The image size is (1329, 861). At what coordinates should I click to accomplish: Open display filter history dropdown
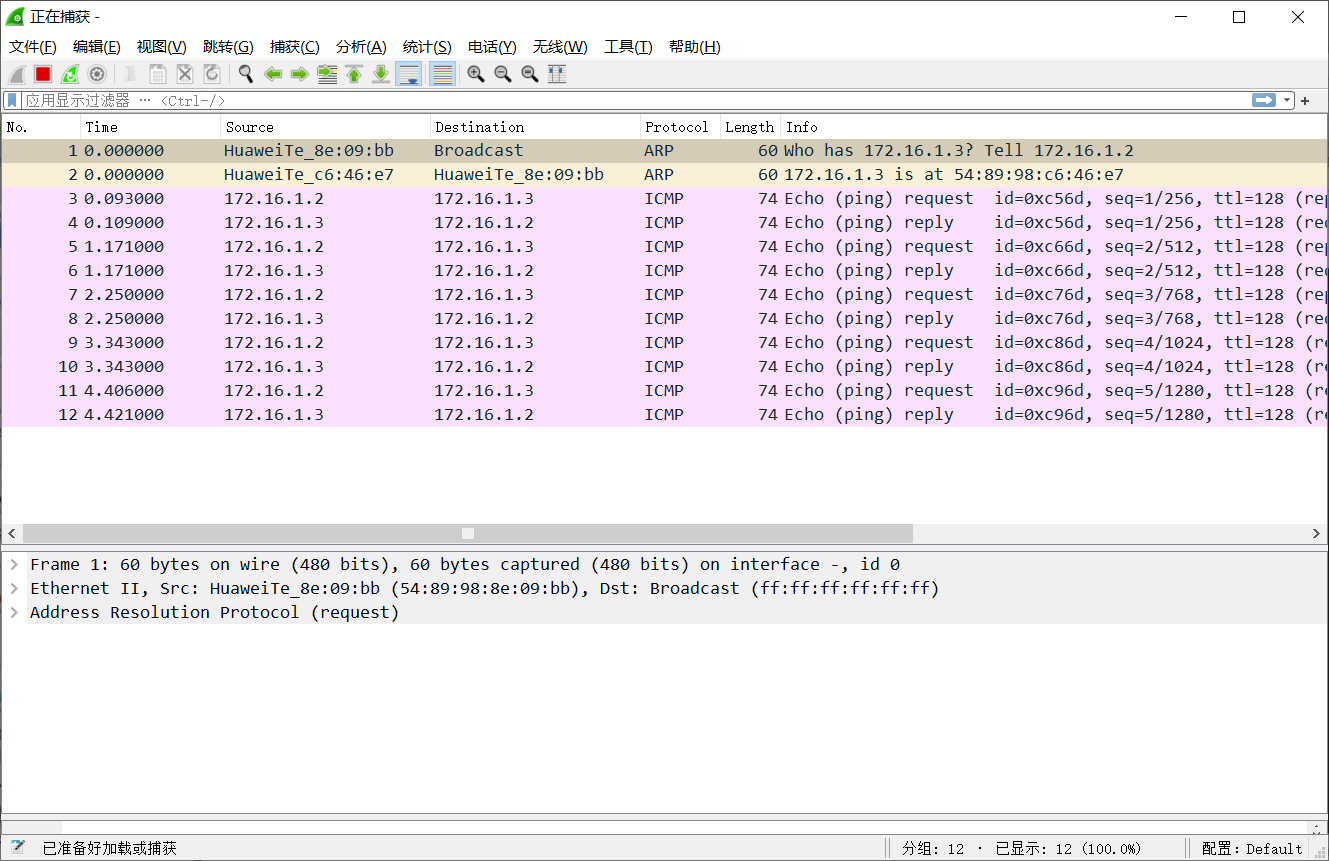point(1288,101)
